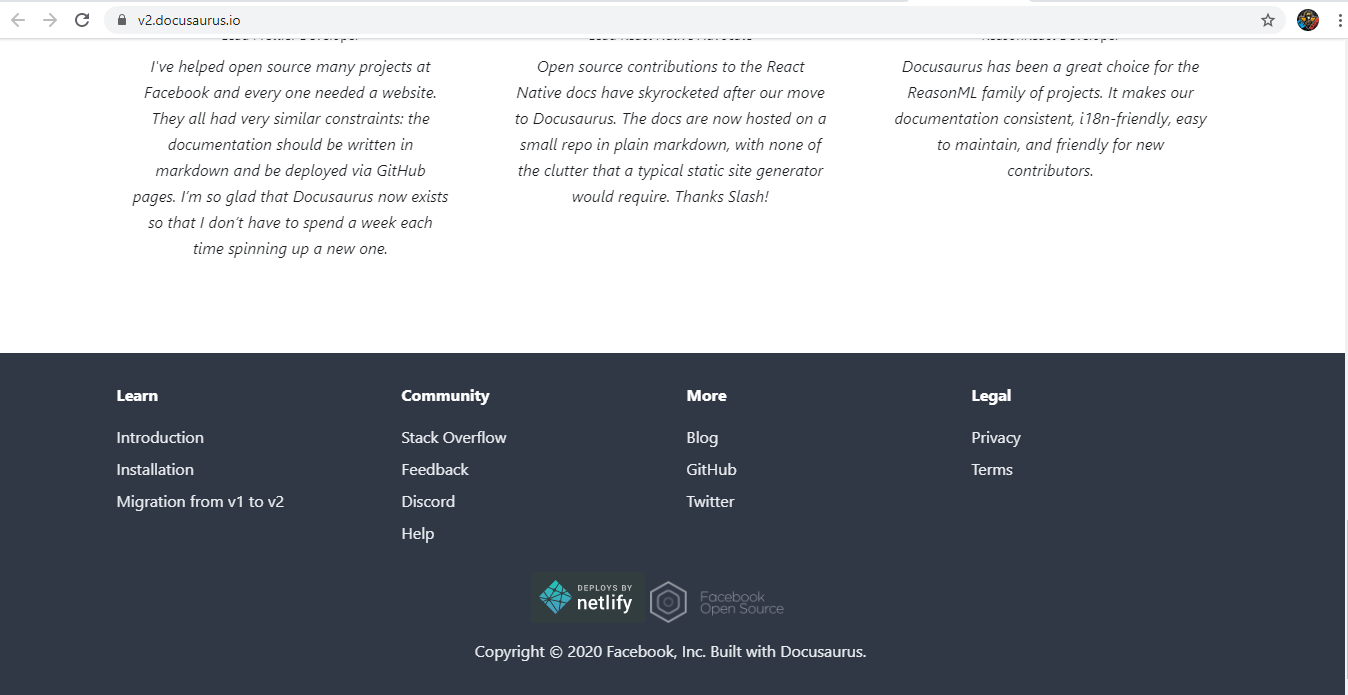Screen dimensions: 1348x695
Task: Join Discord via the Community link
Action: [x=428, y=501]
